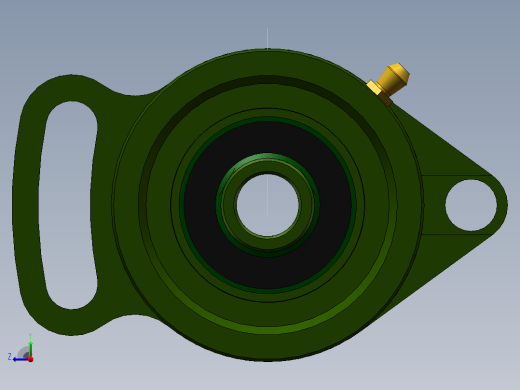This screenshot has height=390, width=520.
Task: Select the red origin point of the triad
Action: [31, 359]
